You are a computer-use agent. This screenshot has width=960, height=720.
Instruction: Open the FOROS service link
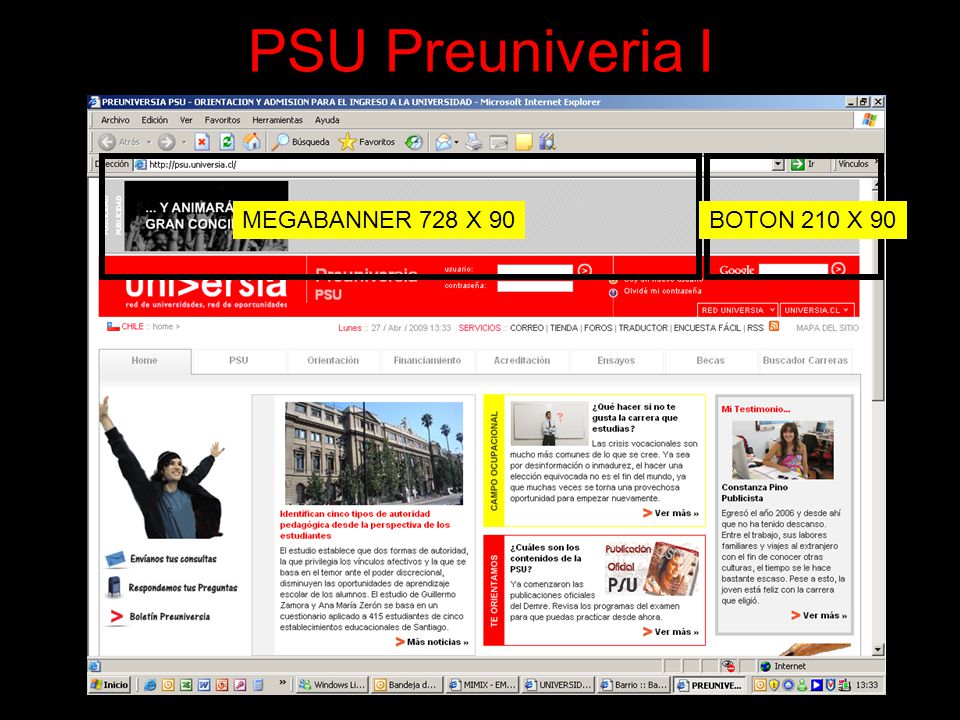598,328
